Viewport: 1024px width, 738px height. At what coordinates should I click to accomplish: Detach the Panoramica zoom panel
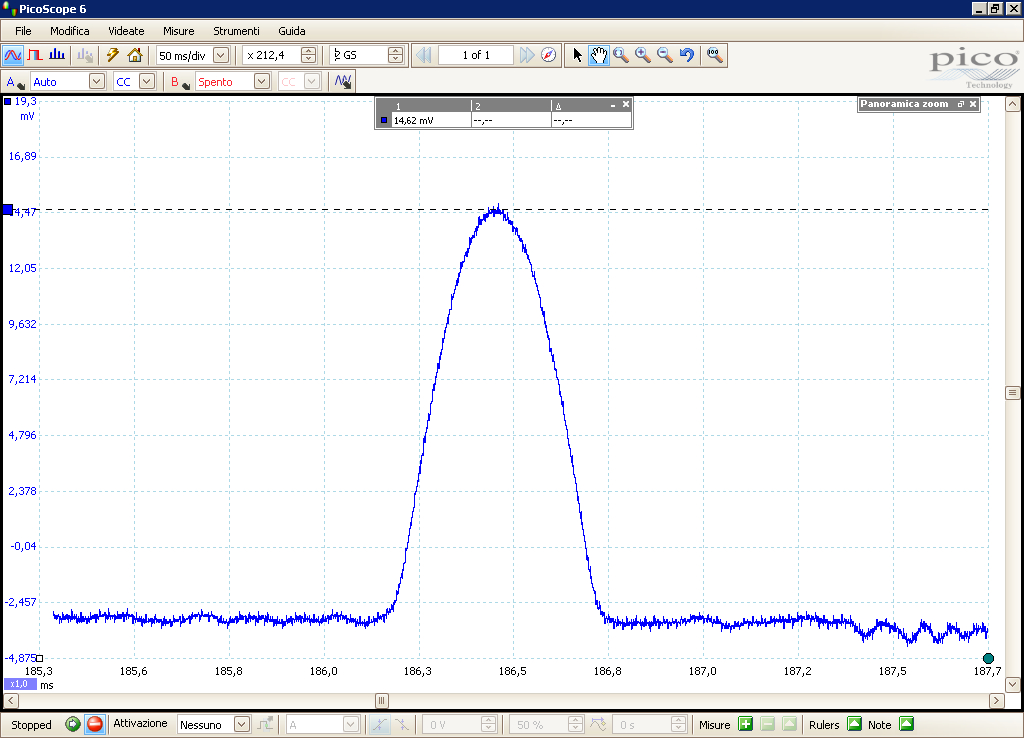[x=961, y=104]
